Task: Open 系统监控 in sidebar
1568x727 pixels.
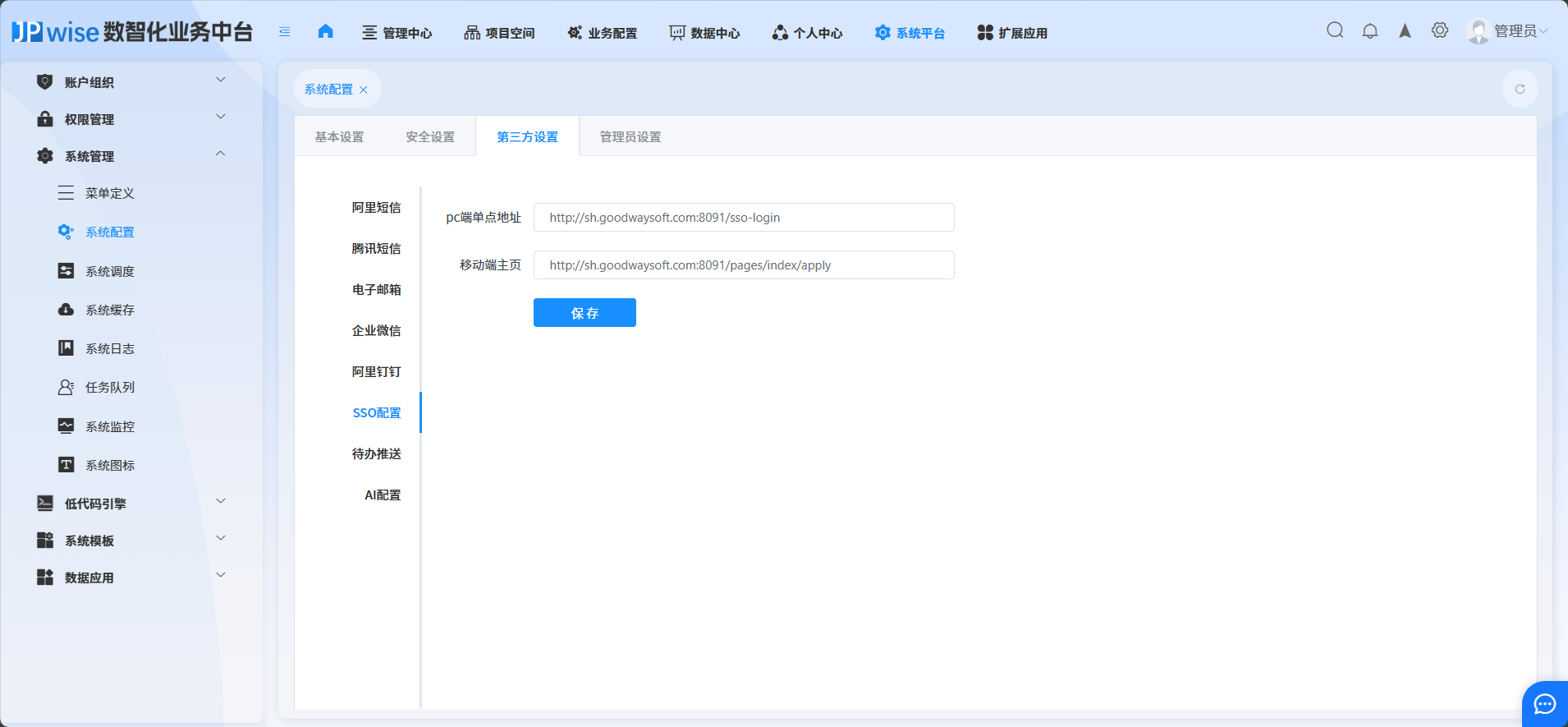Action: point(110,426)
